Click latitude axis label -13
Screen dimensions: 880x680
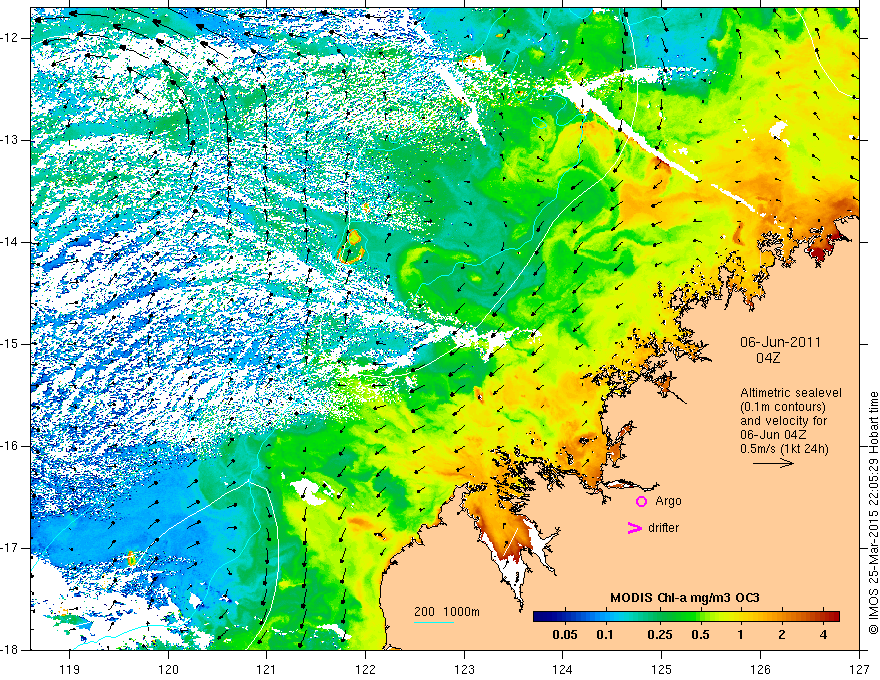(x=11, y=140)
